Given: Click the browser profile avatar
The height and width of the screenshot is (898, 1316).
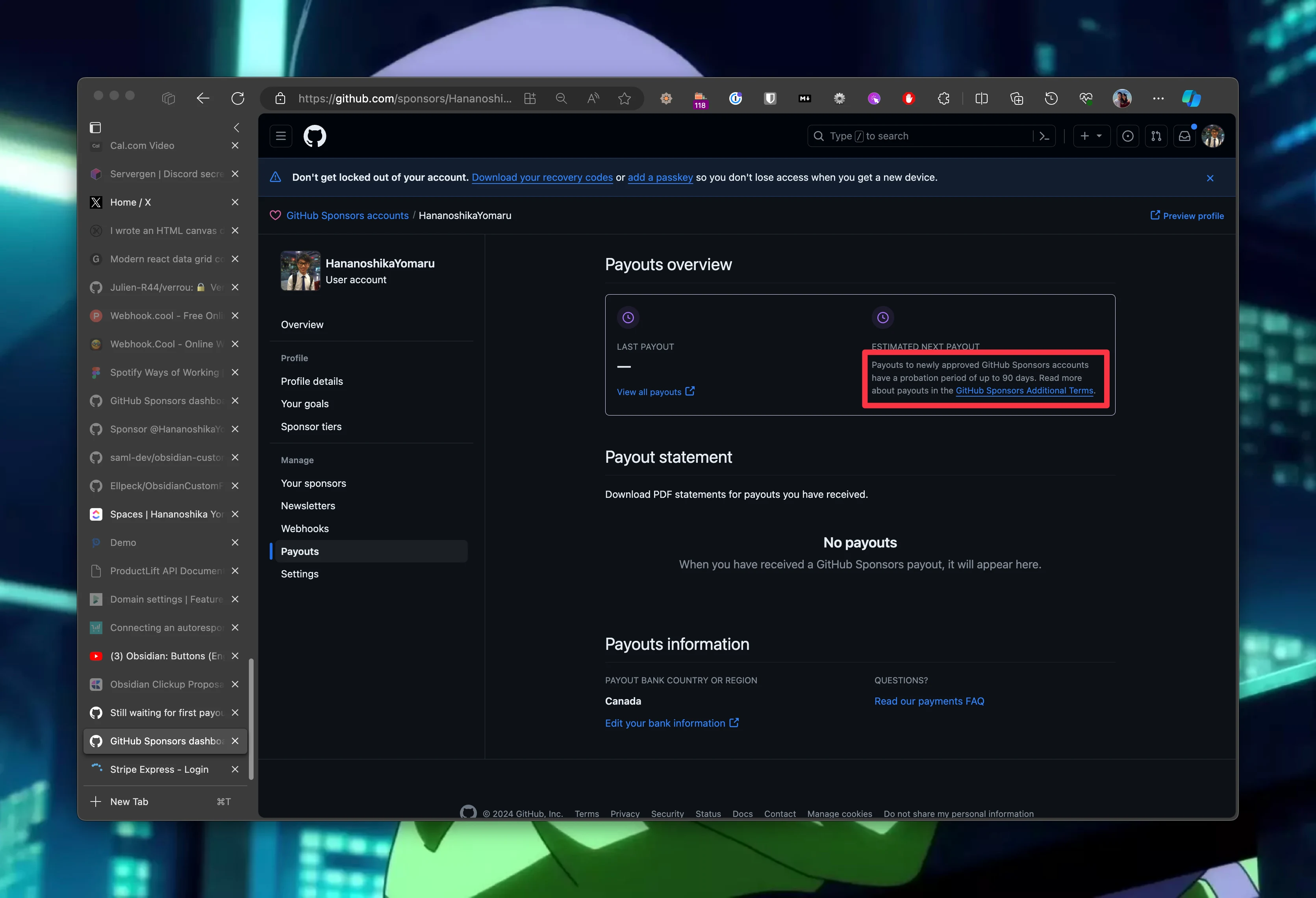Looking at the screenshot, I should (1122, 98).
